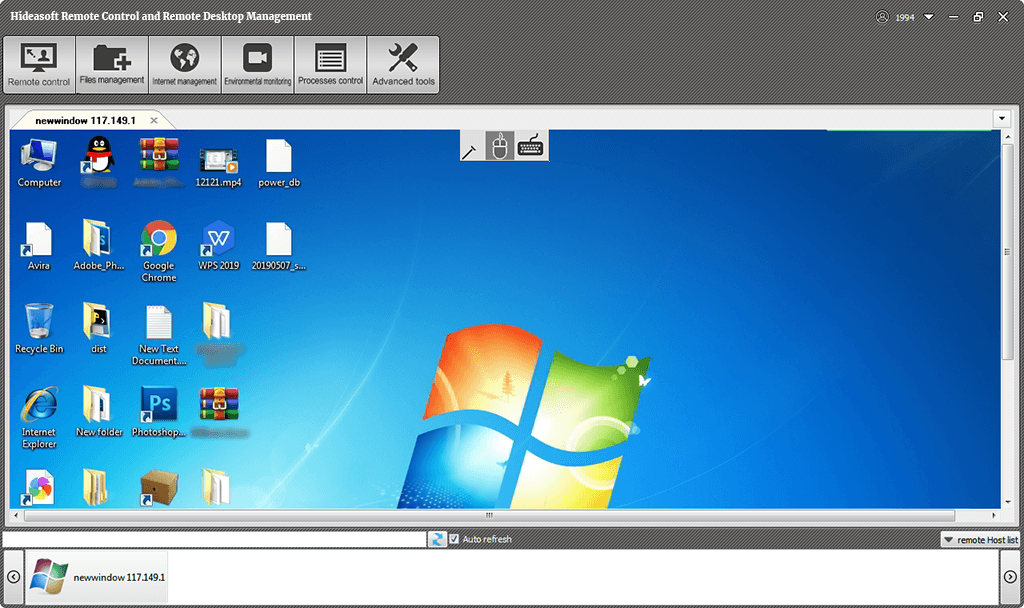The height and width of the screenshot is (608, 1024).
Task: Click the Recycle Bin icon
Action: [x=39, y=328]
